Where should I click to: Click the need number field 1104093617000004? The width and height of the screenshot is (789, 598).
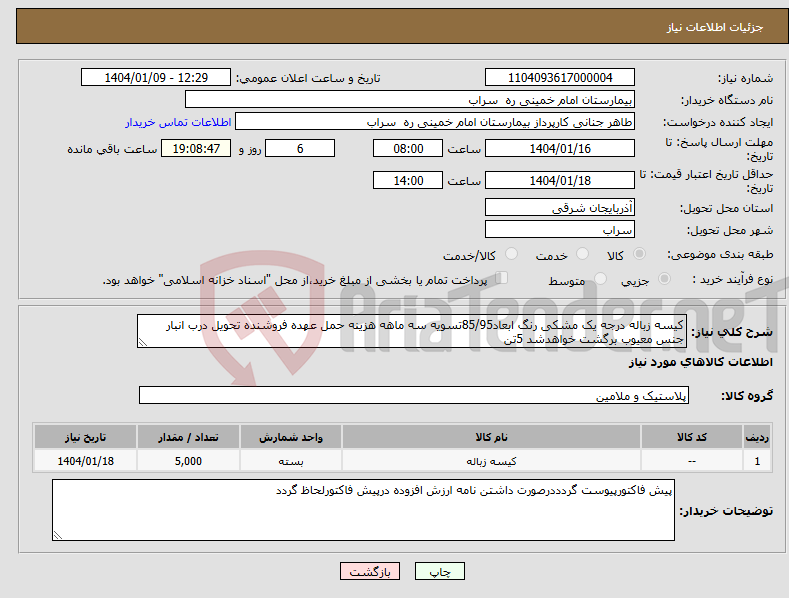point(560,78)
